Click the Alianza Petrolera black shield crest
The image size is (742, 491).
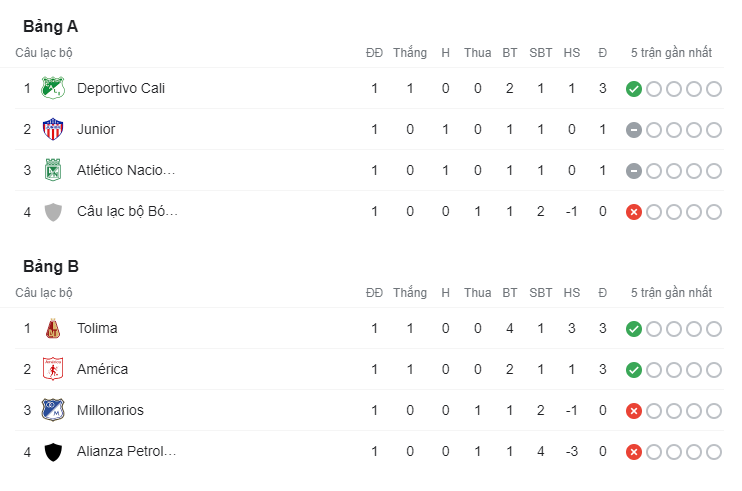coord(53,452)
